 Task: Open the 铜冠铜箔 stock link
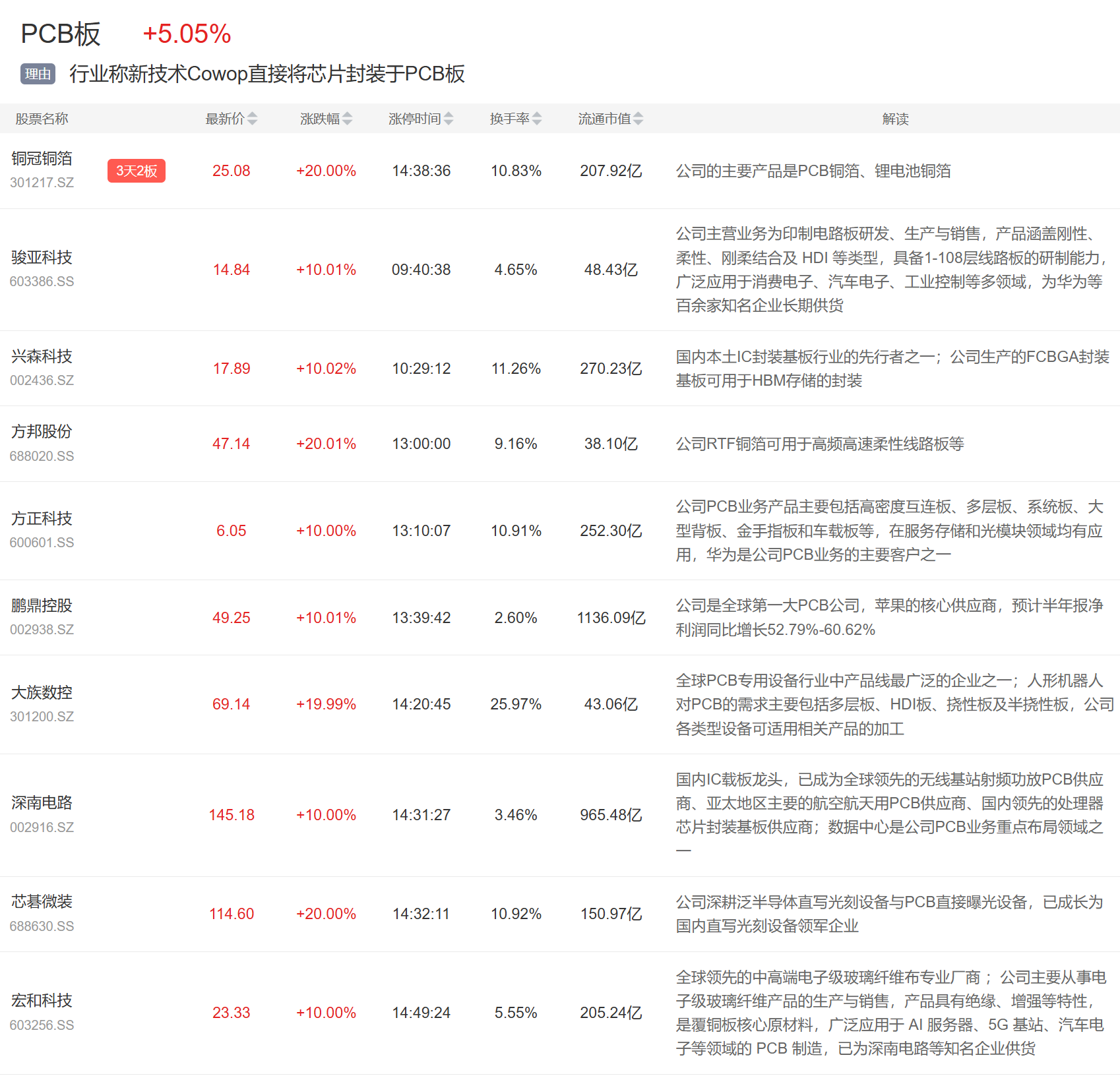coord(42,158)
